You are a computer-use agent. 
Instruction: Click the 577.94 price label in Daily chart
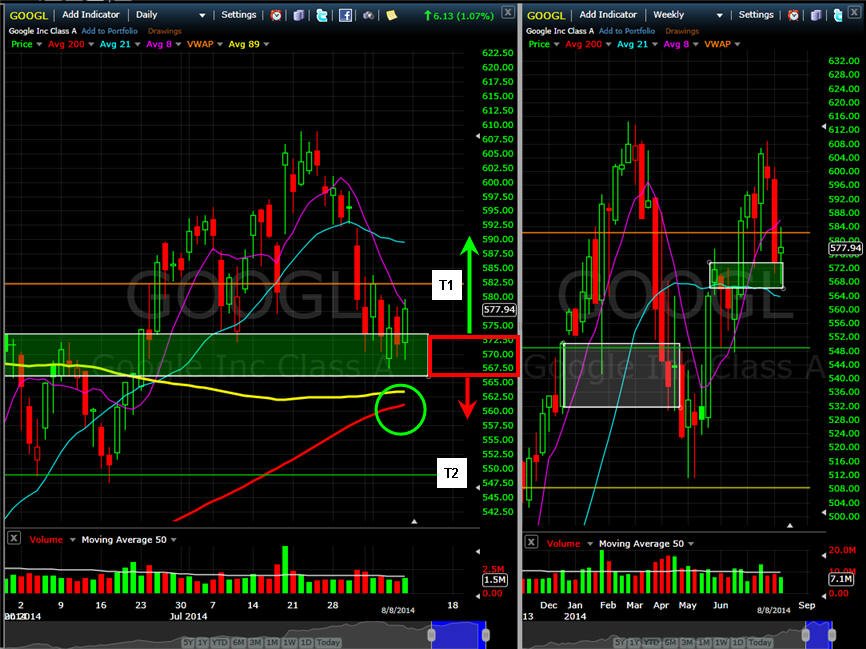pyautogui.click(x=499, y=310)
